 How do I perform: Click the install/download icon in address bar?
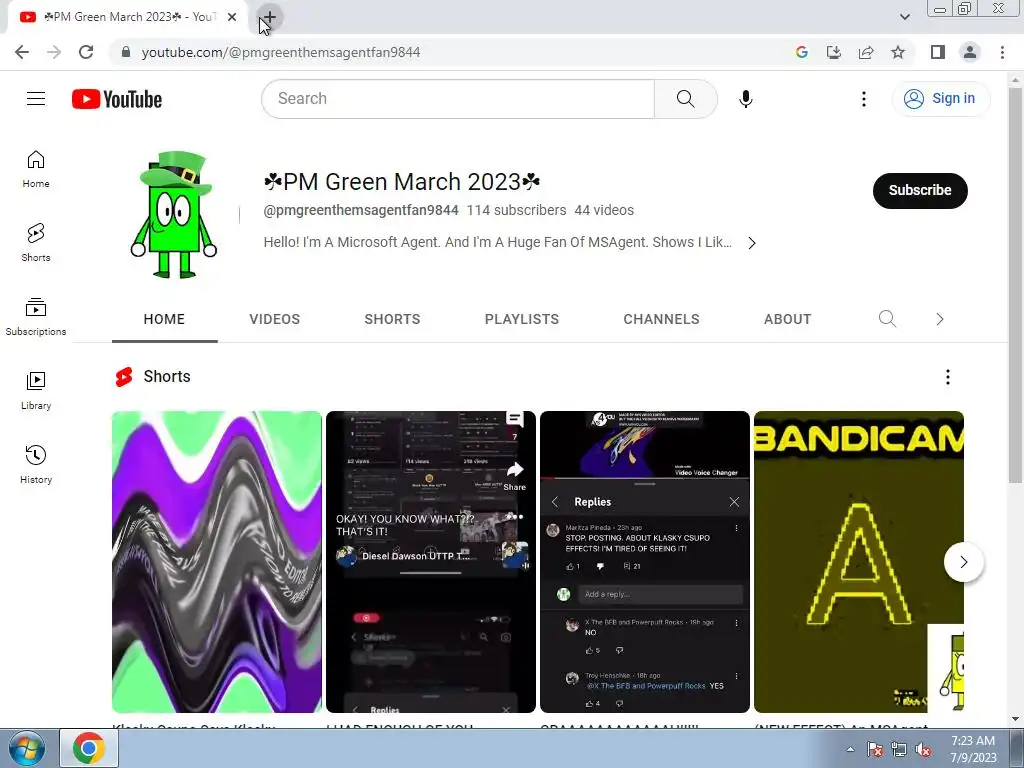pyautogui.click(x=834, y=52)
